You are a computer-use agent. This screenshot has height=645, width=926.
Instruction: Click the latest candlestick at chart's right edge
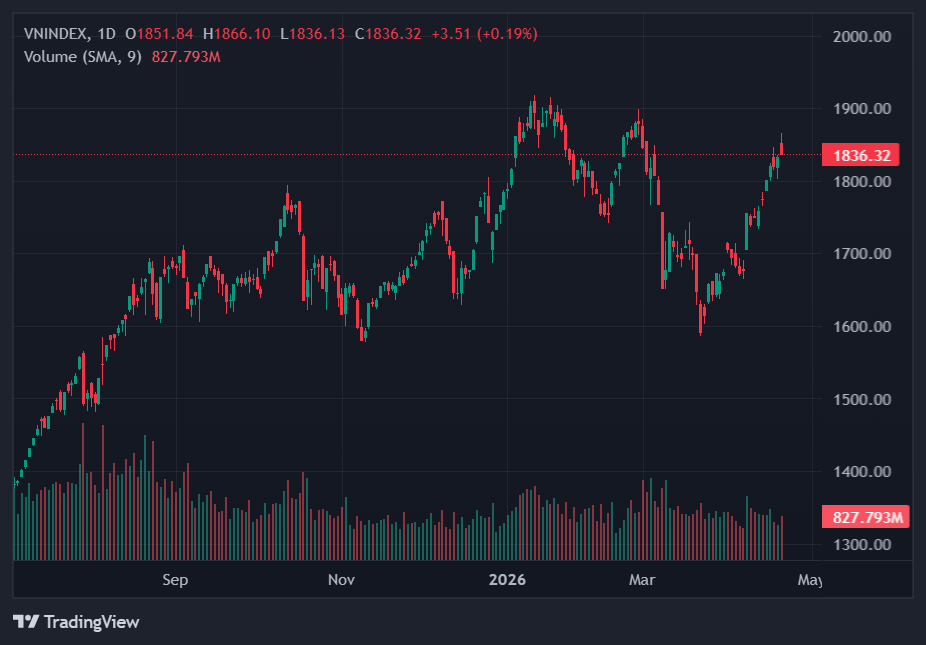pyautogui.click(x=782, y=148)
